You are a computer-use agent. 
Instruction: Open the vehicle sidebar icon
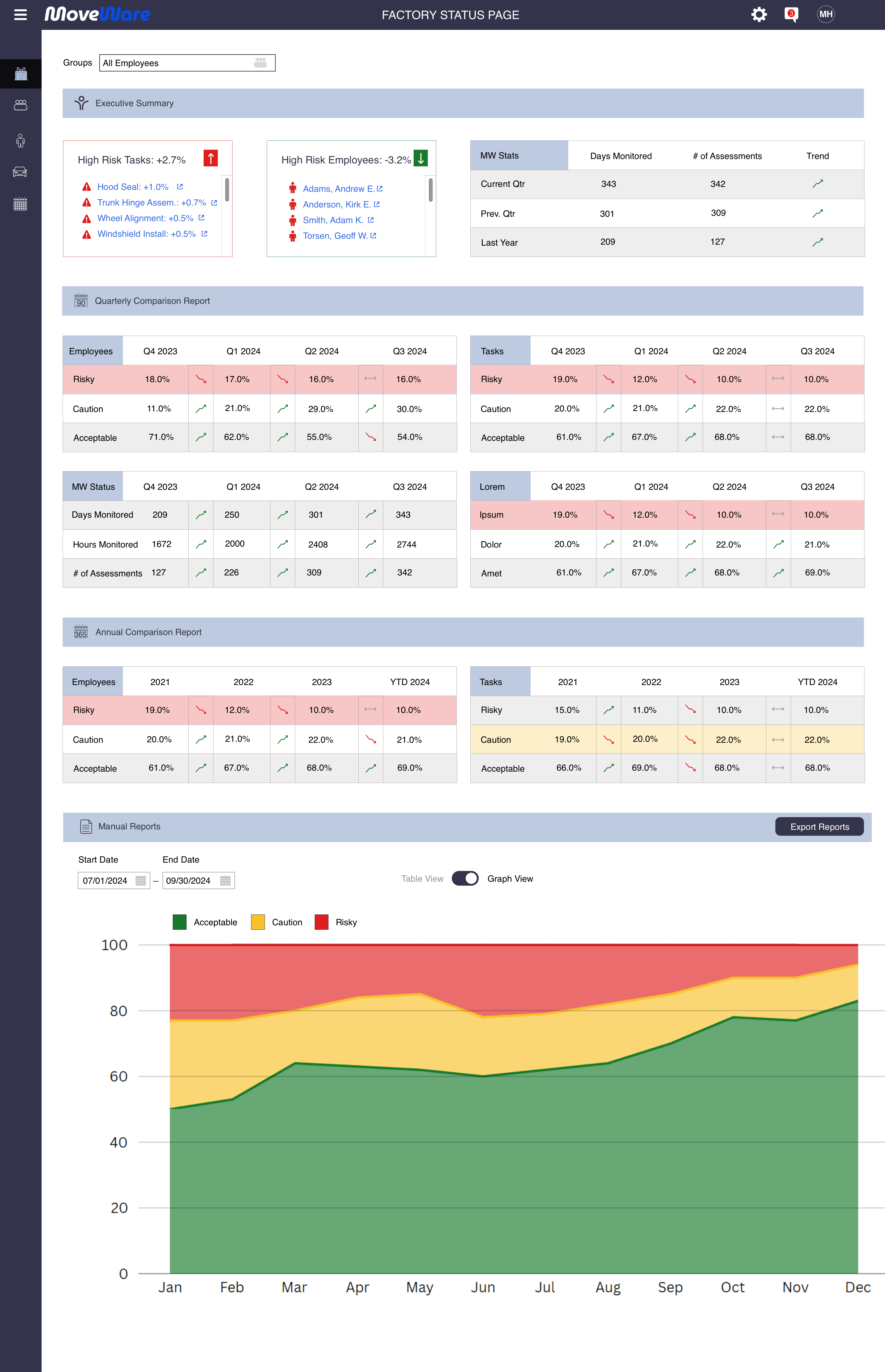tap(21, 172)
